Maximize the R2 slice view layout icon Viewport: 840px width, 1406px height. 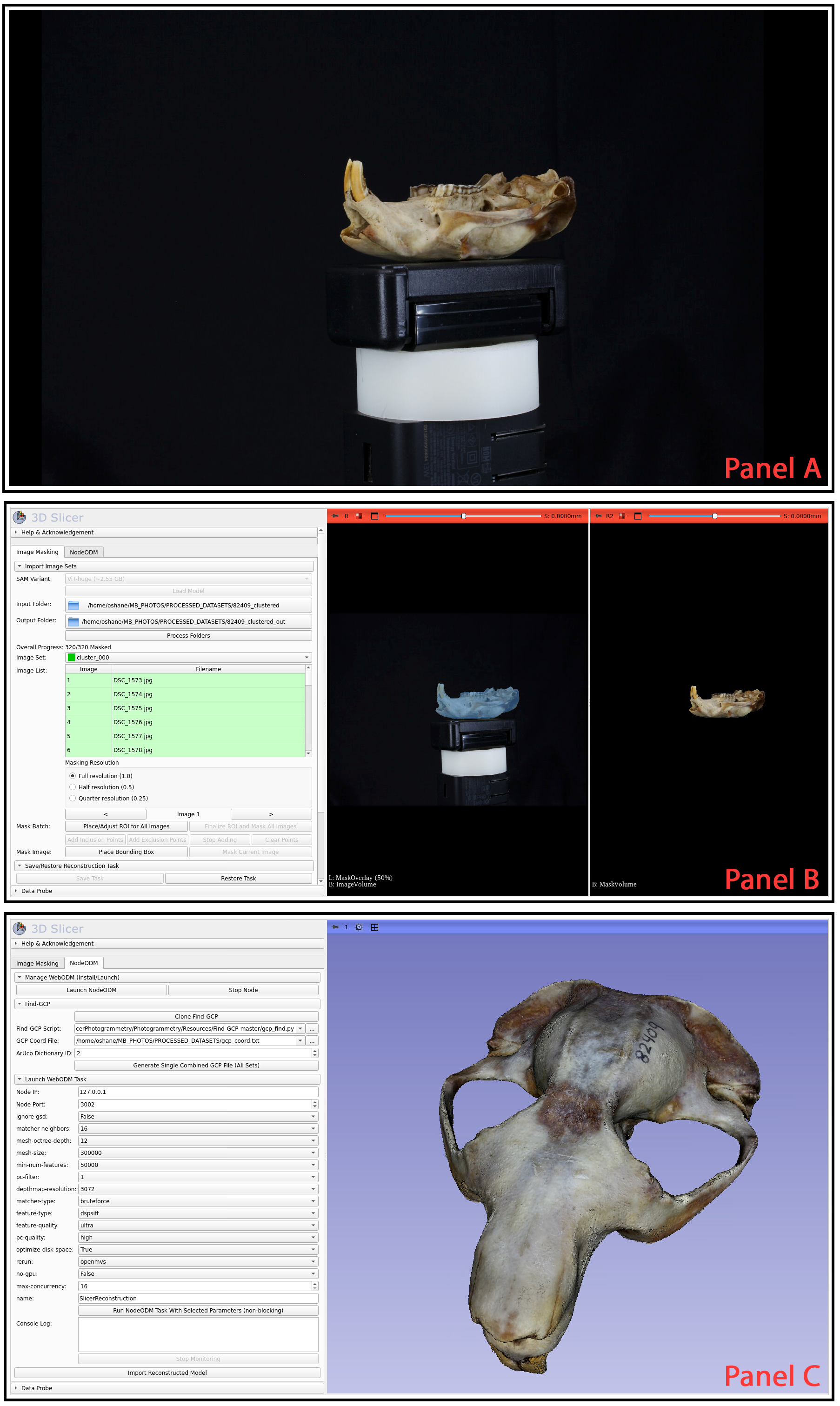point(637,516)
